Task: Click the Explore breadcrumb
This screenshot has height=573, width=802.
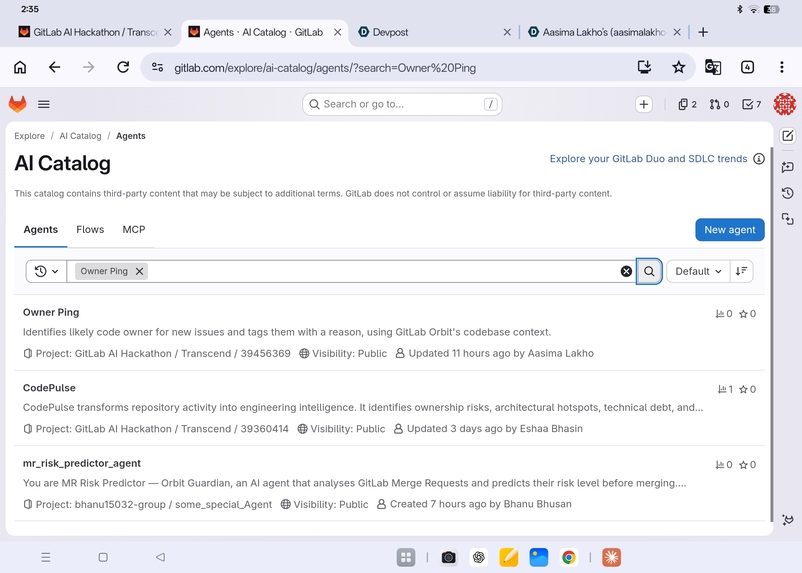Action: [30, 136]
